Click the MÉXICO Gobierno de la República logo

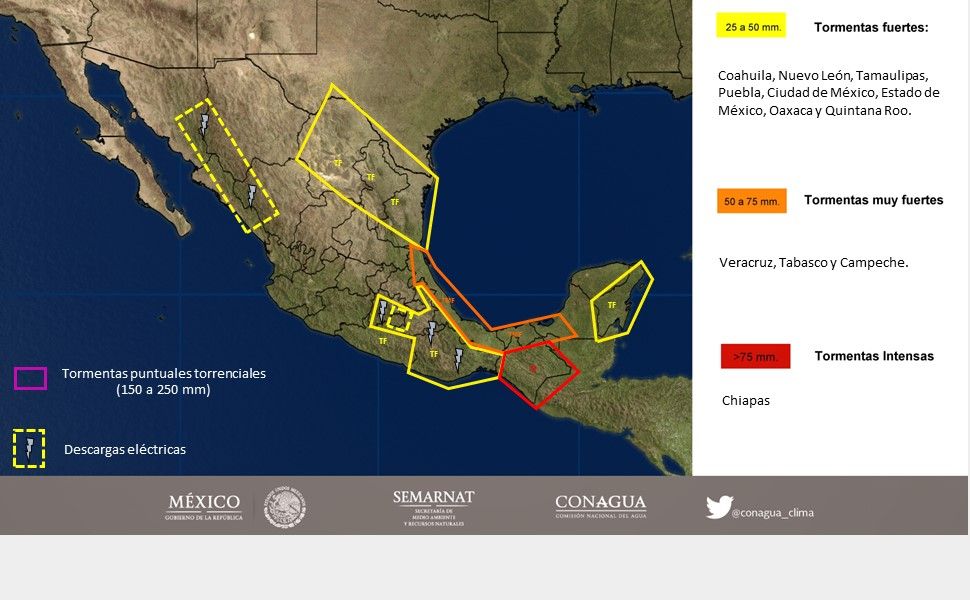(204, 507)
